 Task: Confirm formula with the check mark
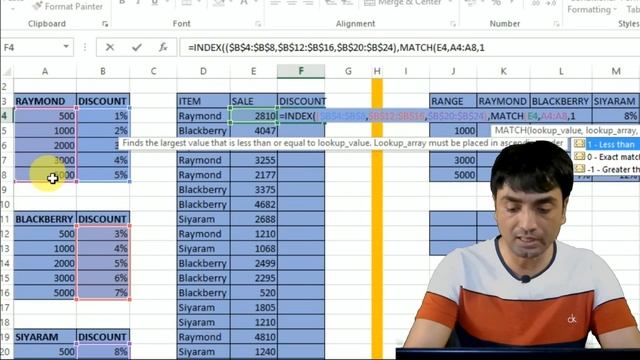coord(137,48)
